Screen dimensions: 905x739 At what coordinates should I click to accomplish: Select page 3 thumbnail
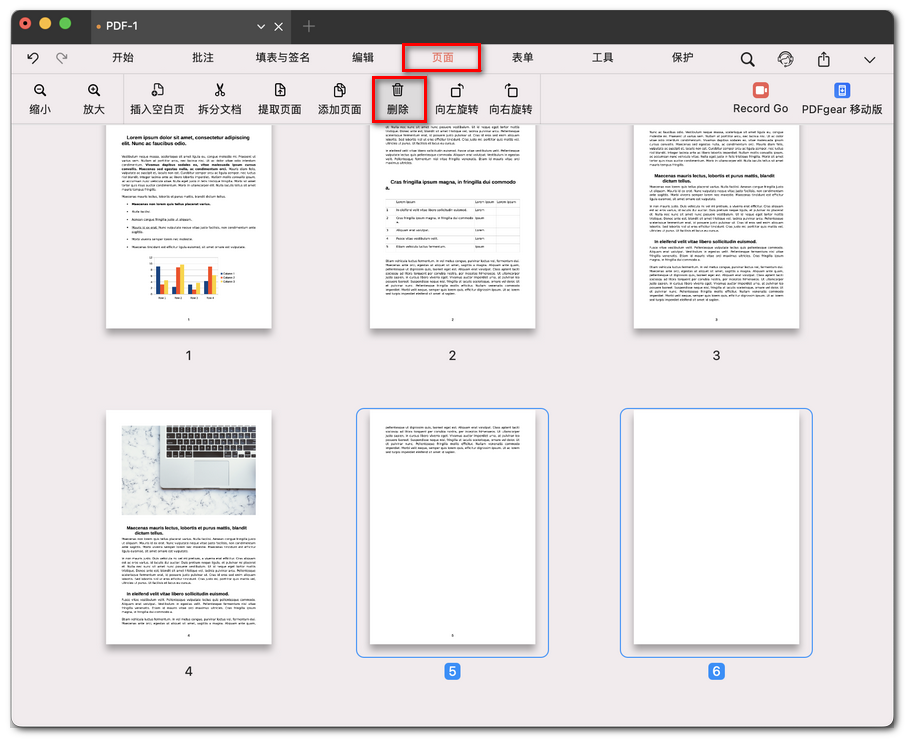point(716,225)
